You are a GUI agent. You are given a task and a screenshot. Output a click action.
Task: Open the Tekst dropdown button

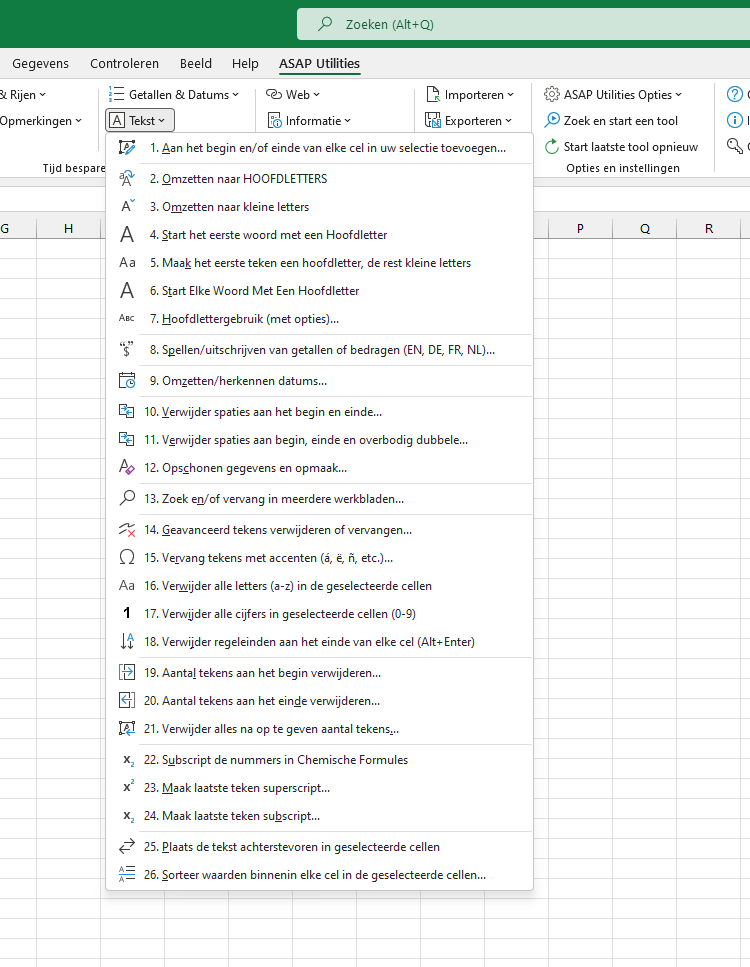[x=140, y=120]
